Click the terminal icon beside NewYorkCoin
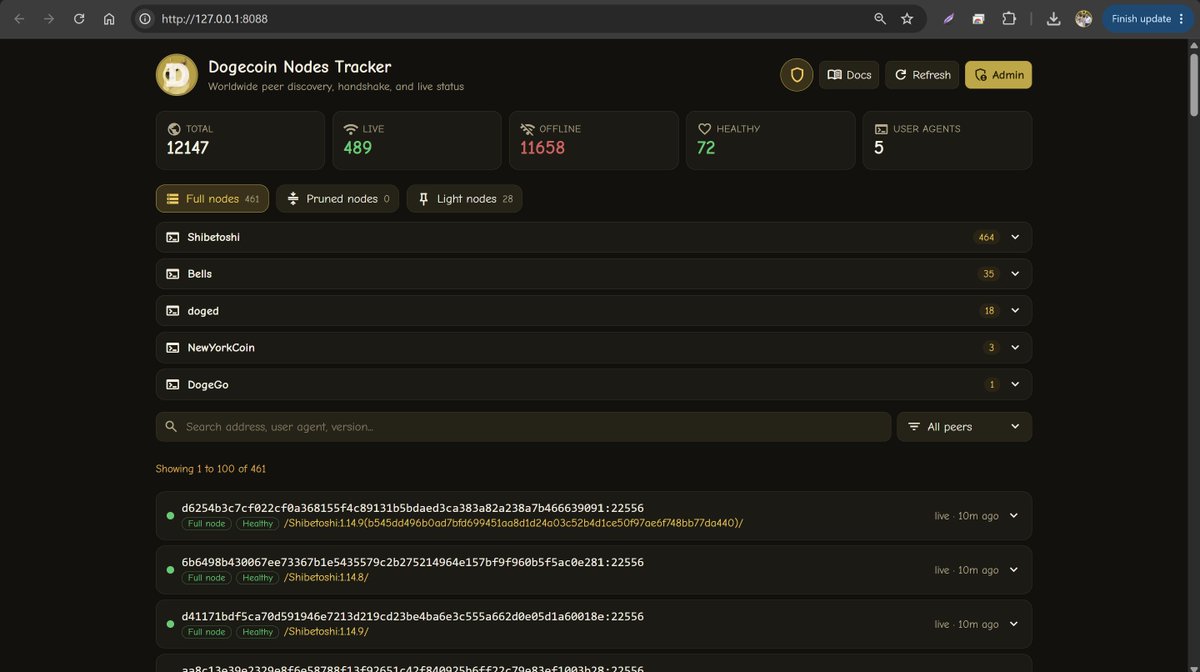The image size is (1200, 672). 173,348
